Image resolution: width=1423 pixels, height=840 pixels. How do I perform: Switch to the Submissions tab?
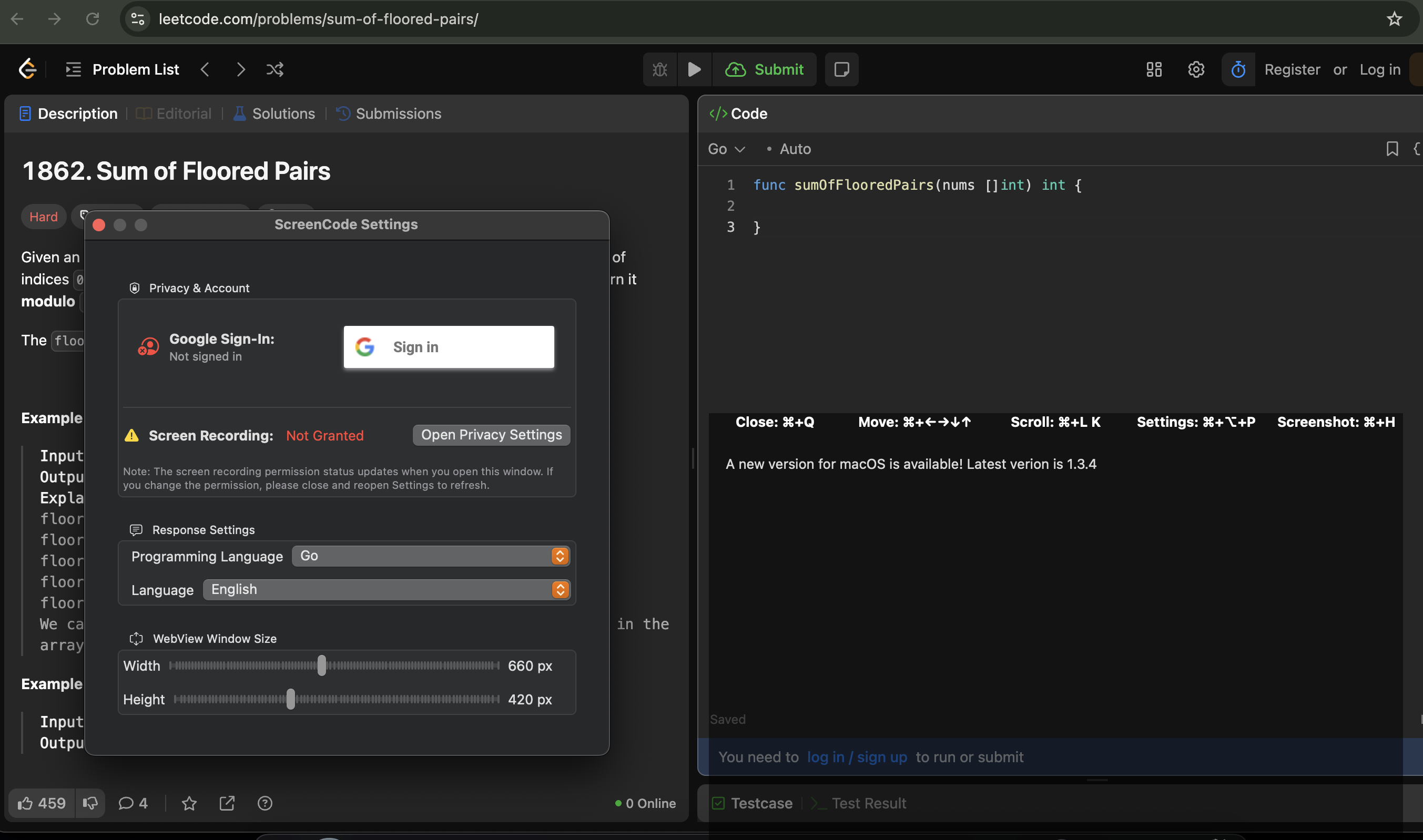[x=389, y=113]
